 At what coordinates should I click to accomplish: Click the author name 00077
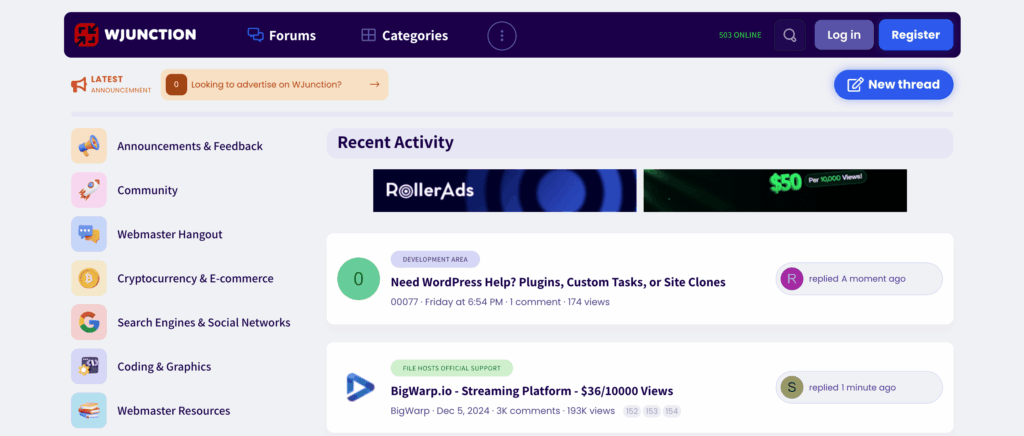click(x=404, y=302)
